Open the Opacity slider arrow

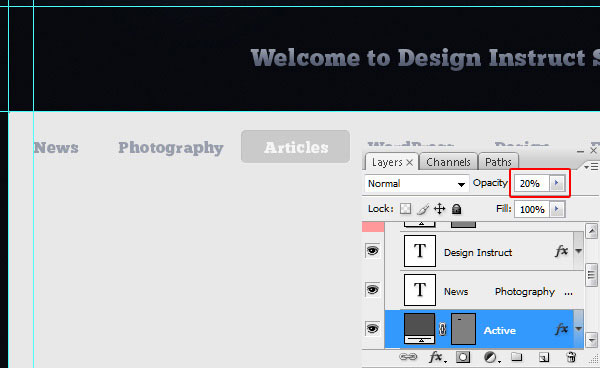point(557,183)
